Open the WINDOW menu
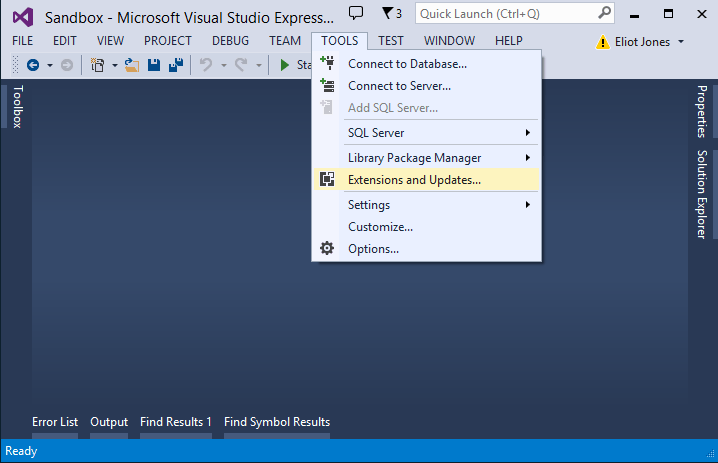The image size is (718, 463). [449, 41]
